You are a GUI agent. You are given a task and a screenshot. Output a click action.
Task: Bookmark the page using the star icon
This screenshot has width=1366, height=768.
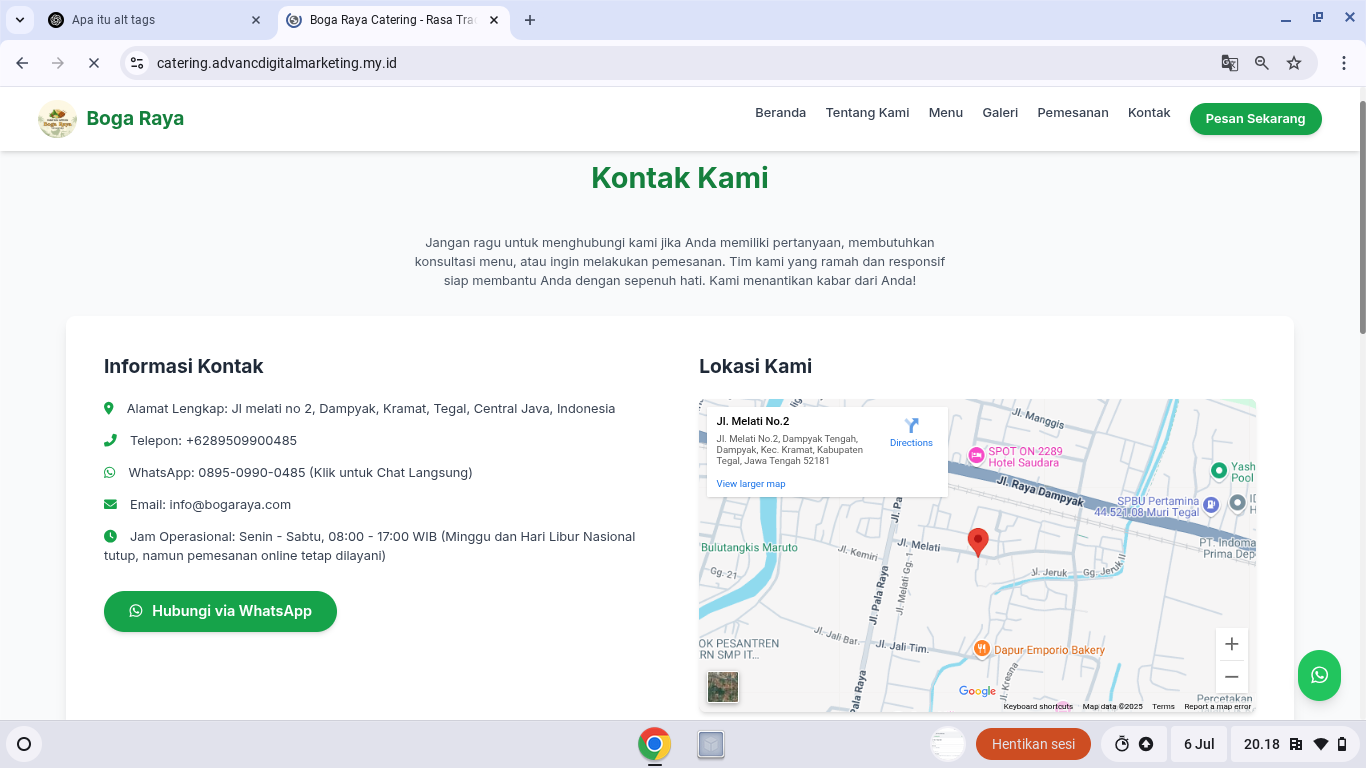1294,62
